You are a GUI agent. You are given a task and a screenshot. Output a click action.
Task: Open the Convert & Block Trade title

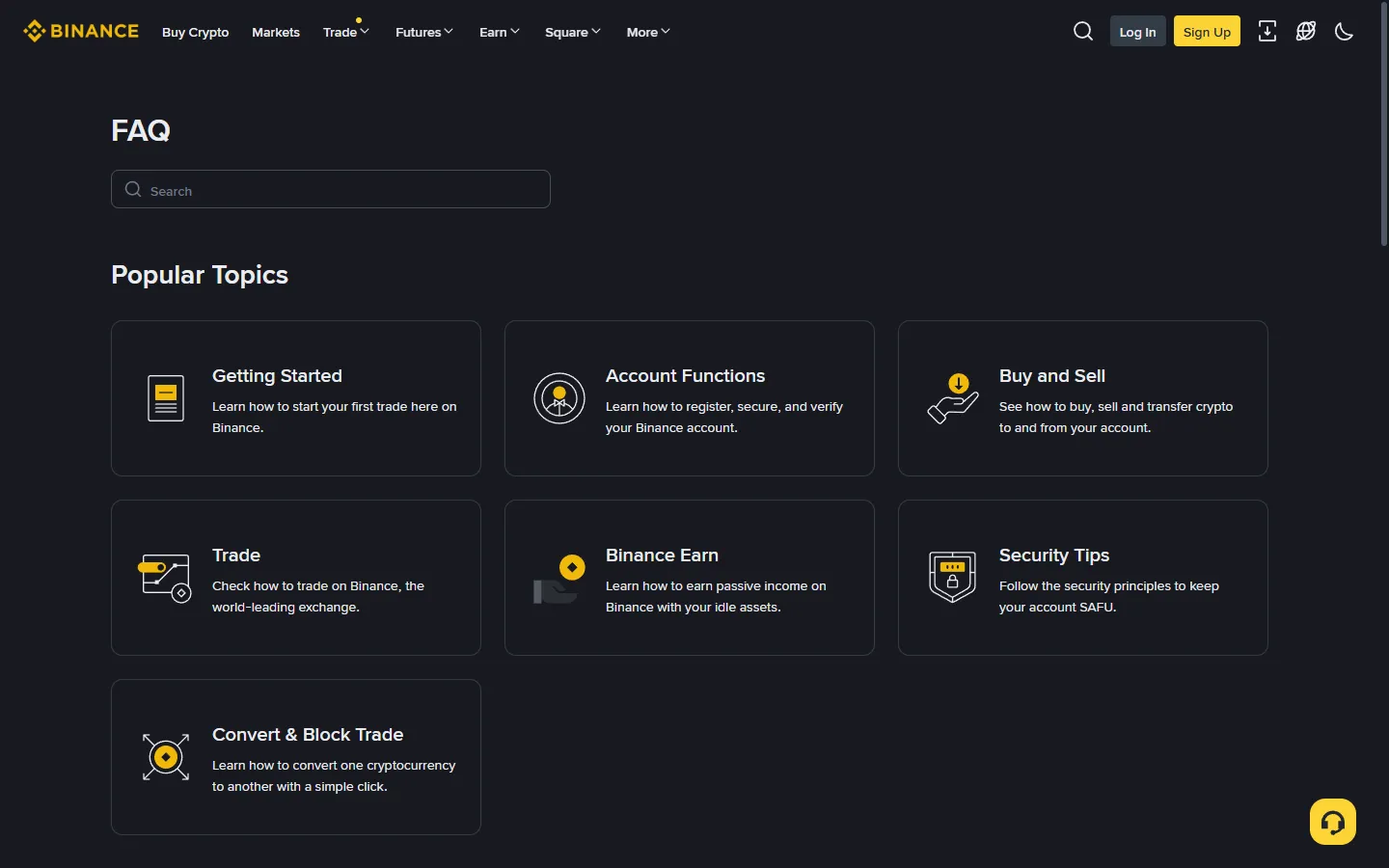pyautogui.click(x=308, y=735)
